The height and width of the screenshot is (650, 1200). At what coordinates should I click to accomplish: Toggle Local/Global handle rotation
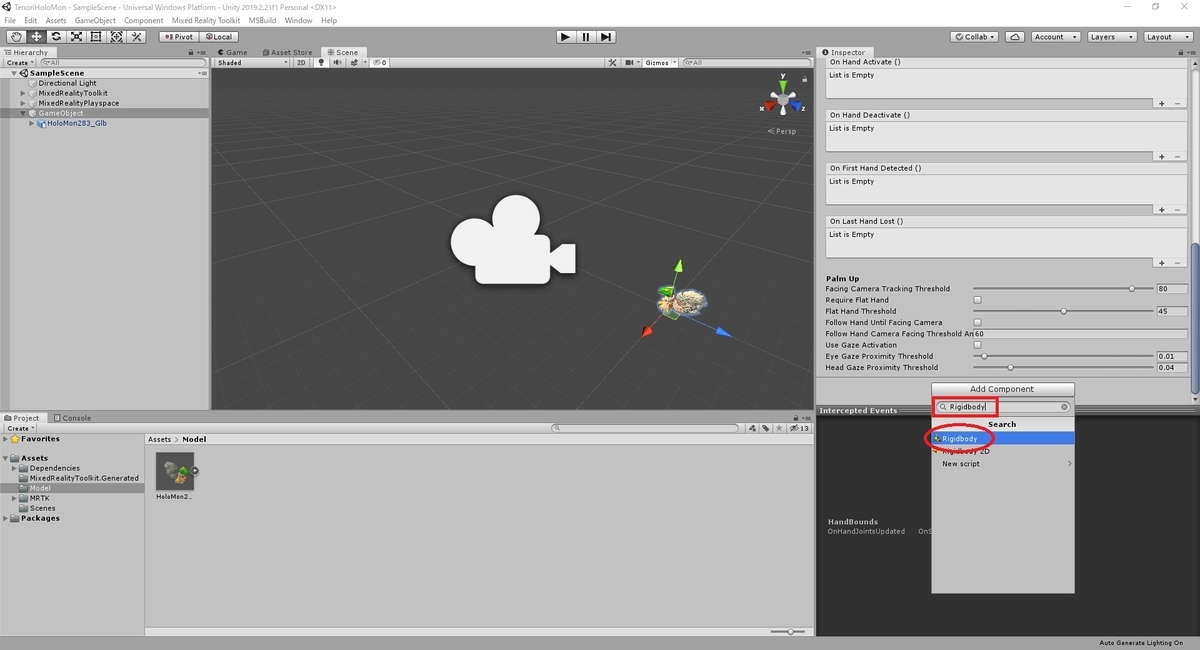click(219, 37)
